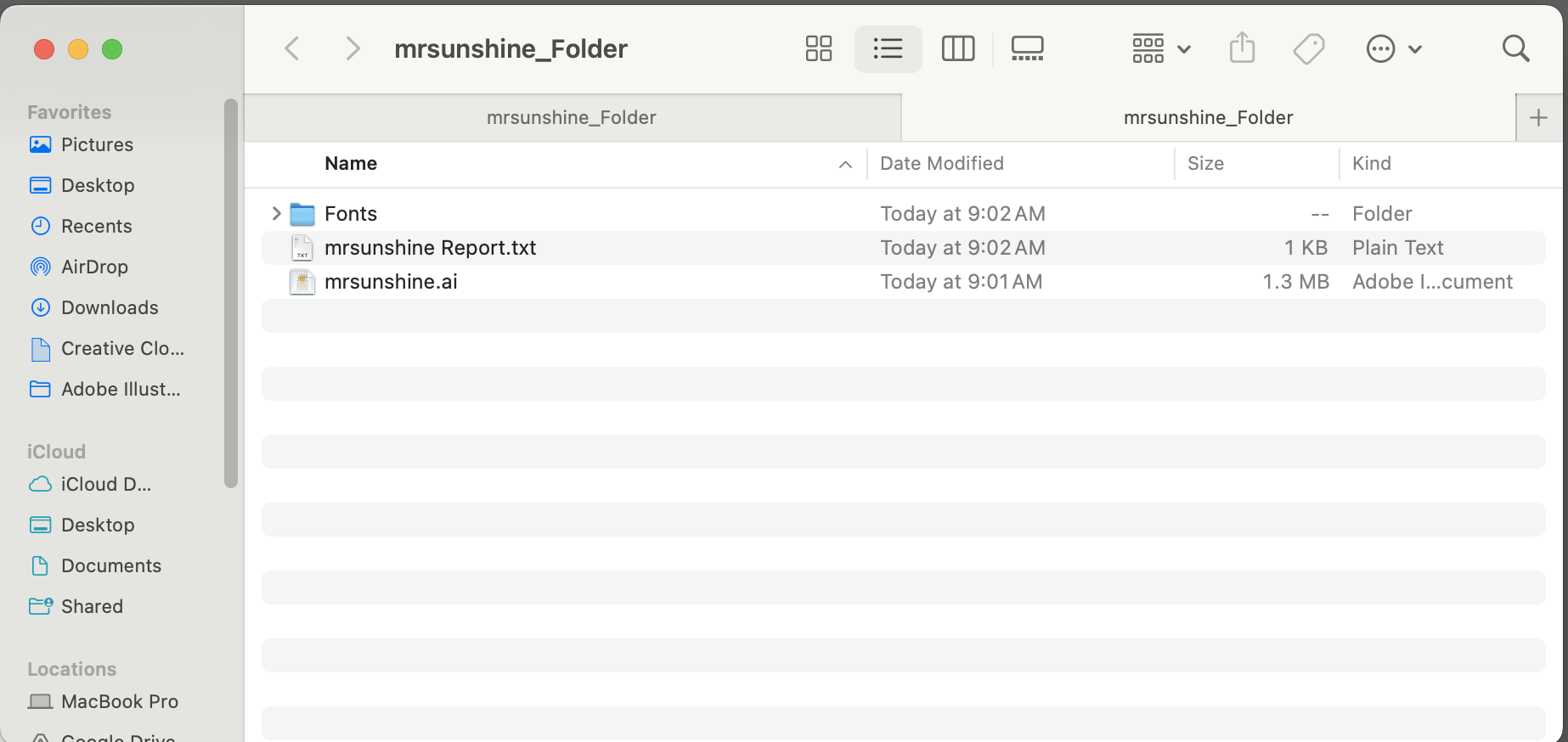1568x742 pixels.
Task: Click the Shared folder icon
Action: pos(41,606)
